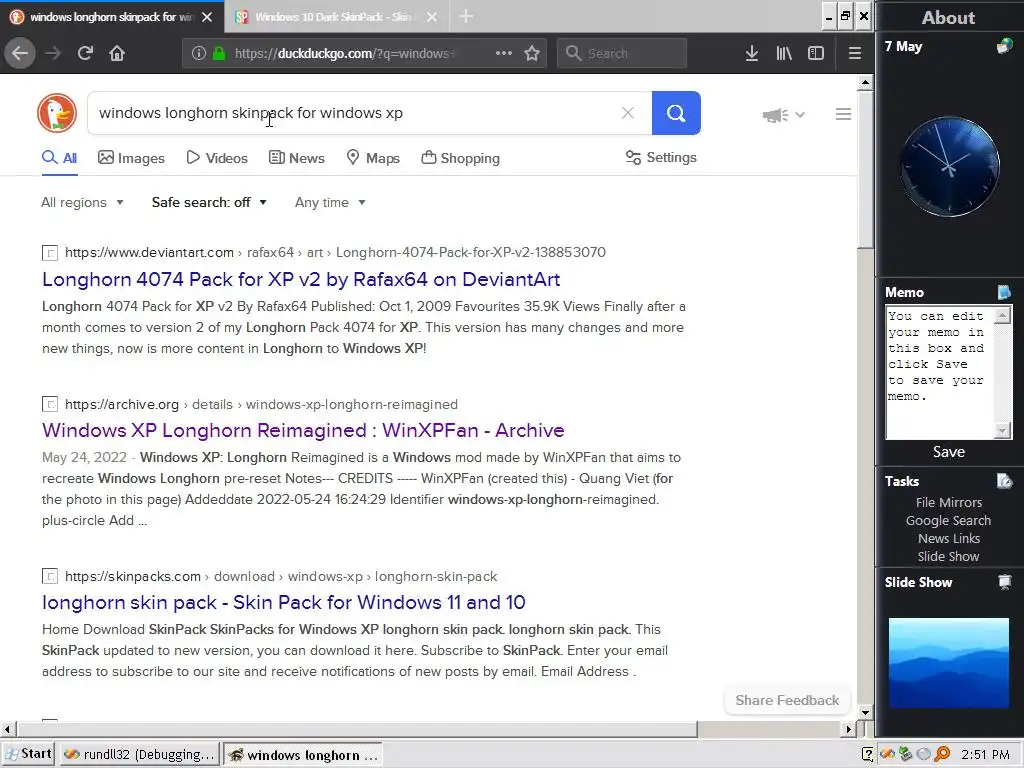Click the Firefox toolbar Search box
Viewport: 1024px width, 768px height.
tap(622, 53)
